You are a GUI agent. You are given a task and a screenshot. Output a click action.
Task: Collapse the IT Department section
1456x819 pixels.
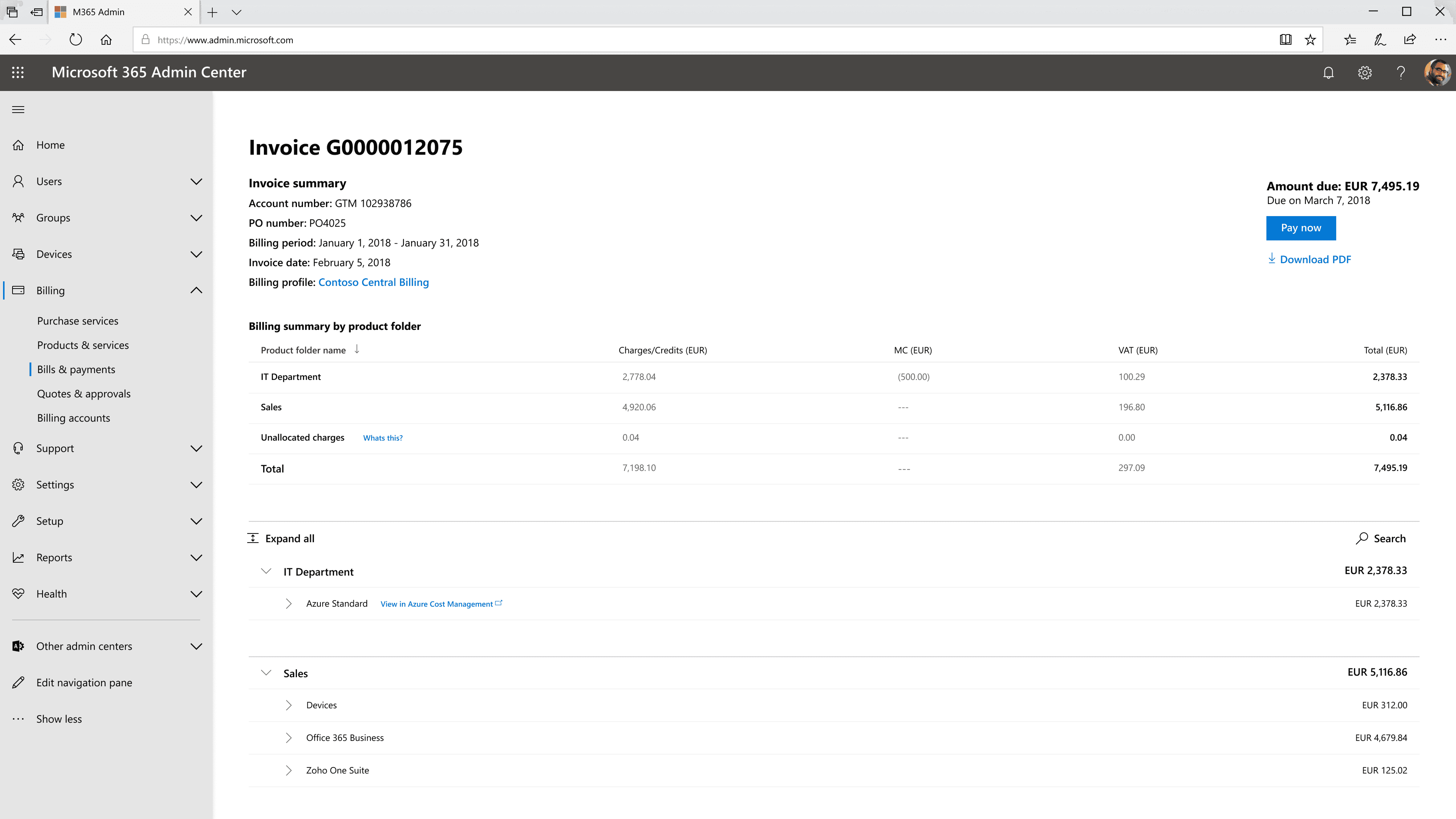tap(266, 571)
